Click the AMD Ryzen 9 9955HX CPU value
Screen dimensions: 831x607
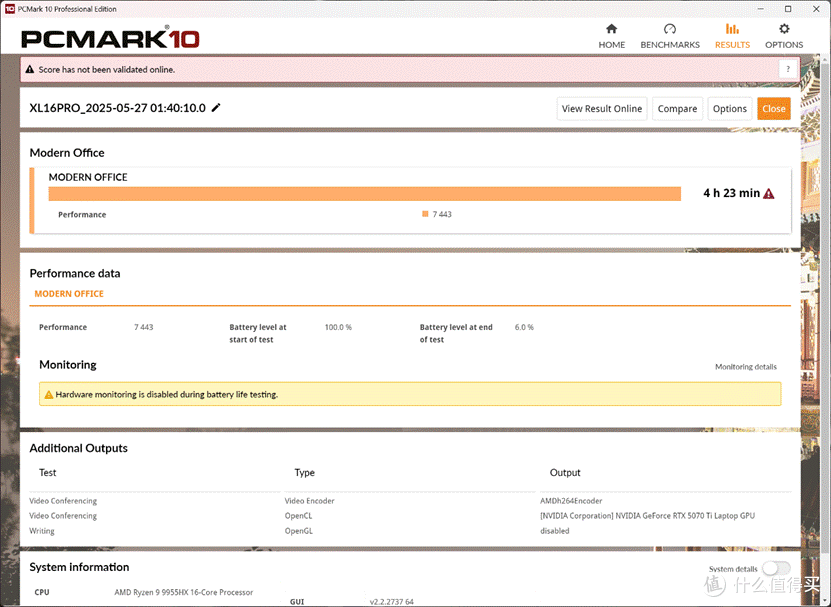(x=184, y=592)
